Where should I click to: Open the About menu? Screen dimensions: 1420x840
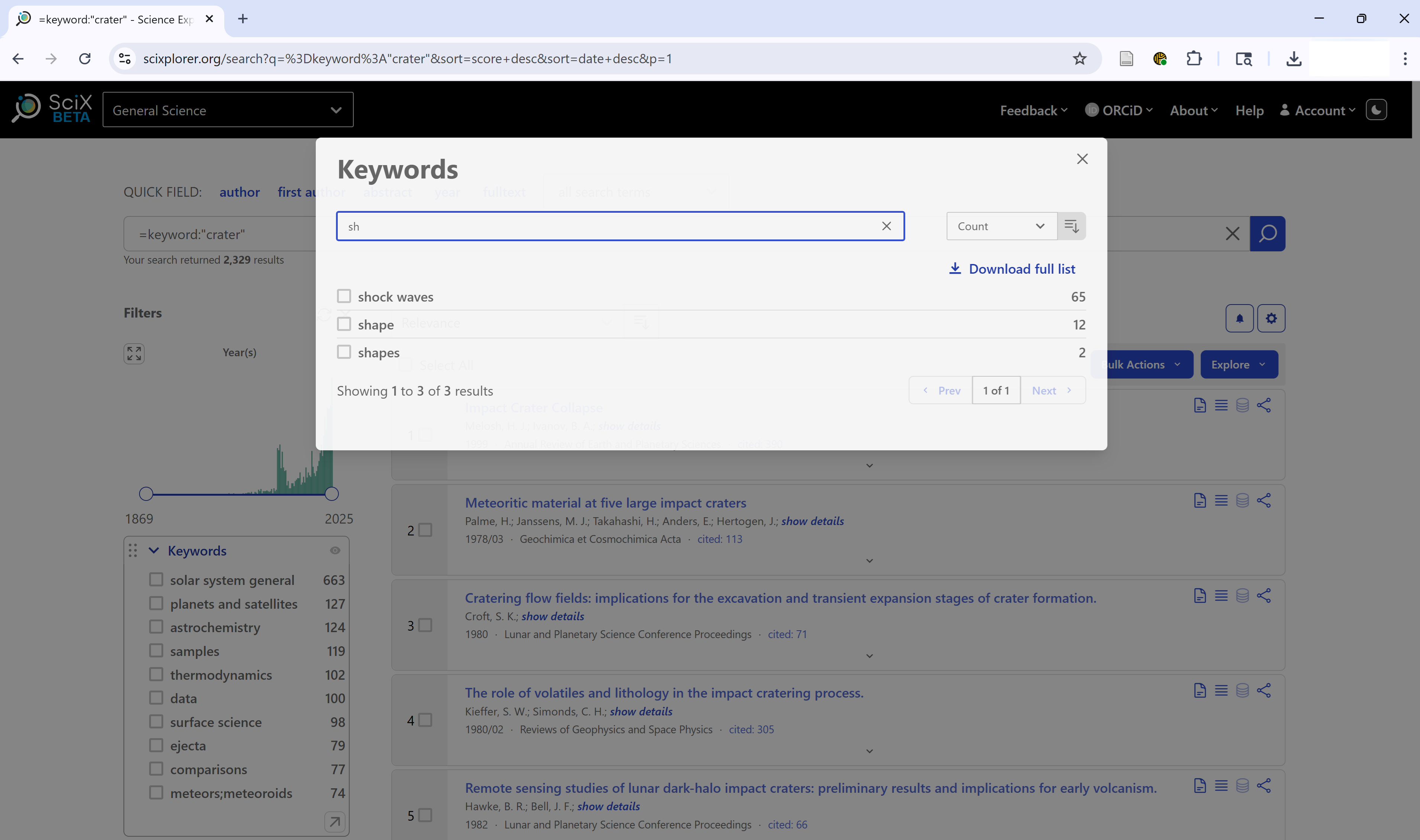coord(1193,110)
